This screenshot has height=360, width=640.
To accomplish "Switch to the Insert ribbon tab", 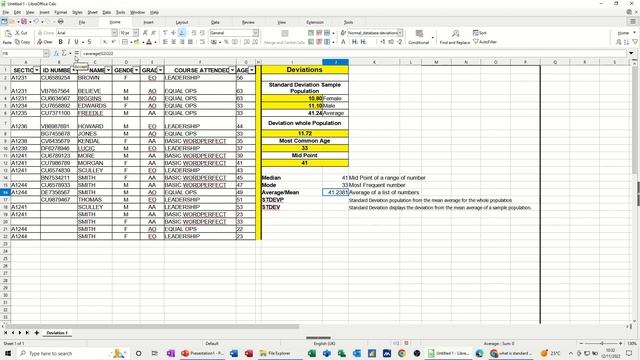I will point(149,22).
